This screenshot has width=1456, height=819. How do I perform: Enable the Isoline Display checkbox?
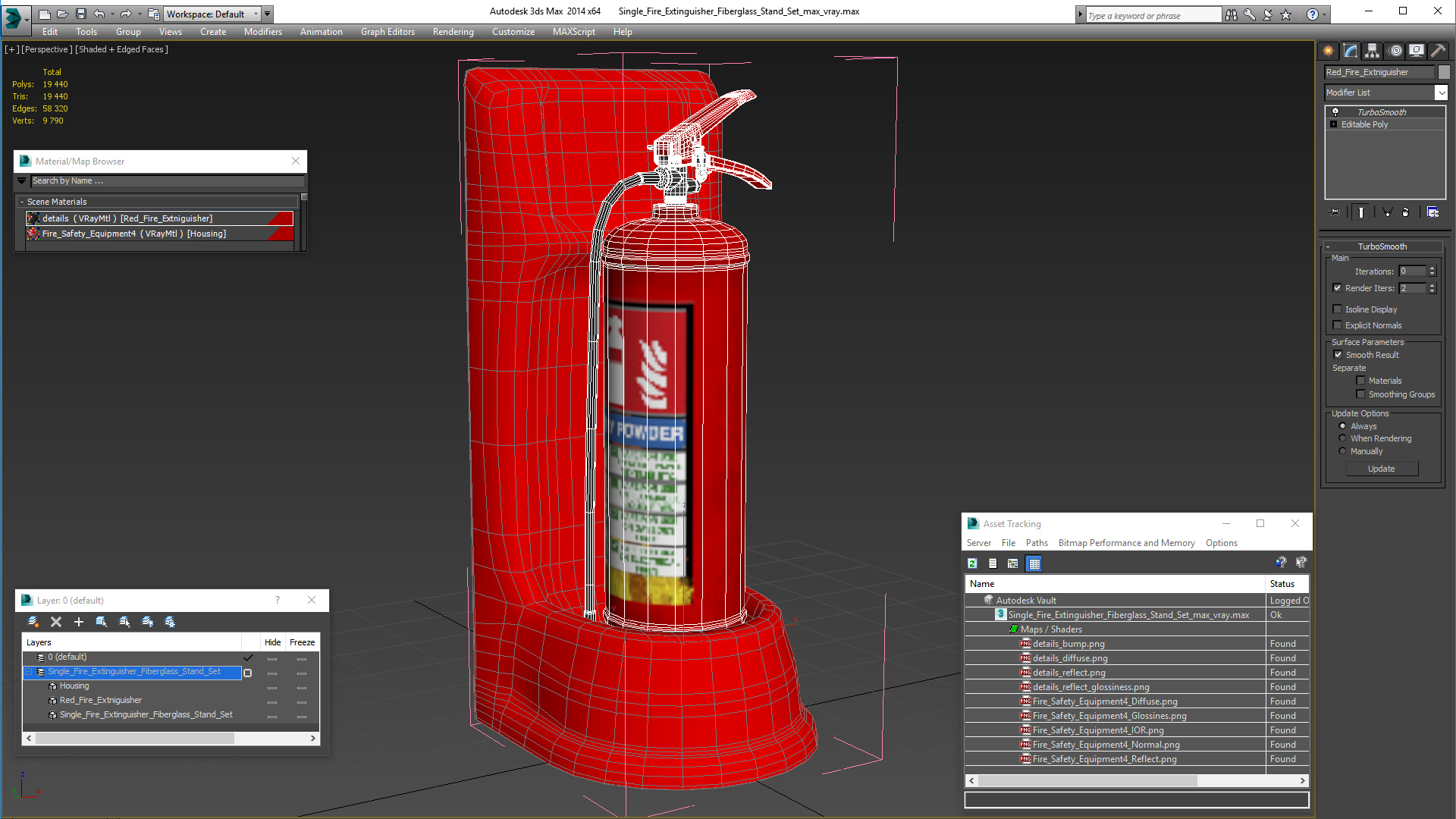point(1338,309)
